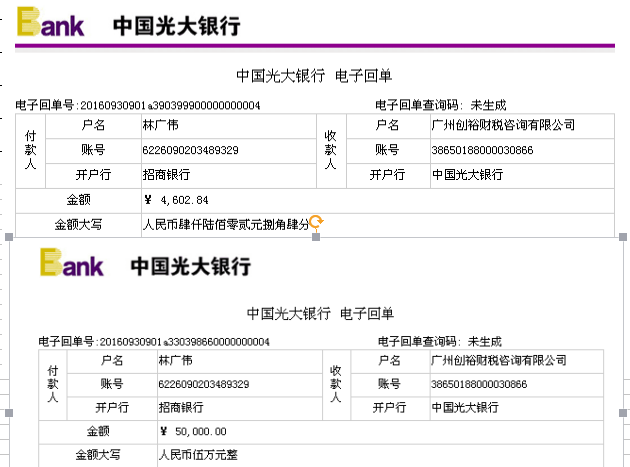Image resolution: width=630 pixels, height=467 pixels.
Task: Click the 金额 label in the upper receipt
Action: 78,200
